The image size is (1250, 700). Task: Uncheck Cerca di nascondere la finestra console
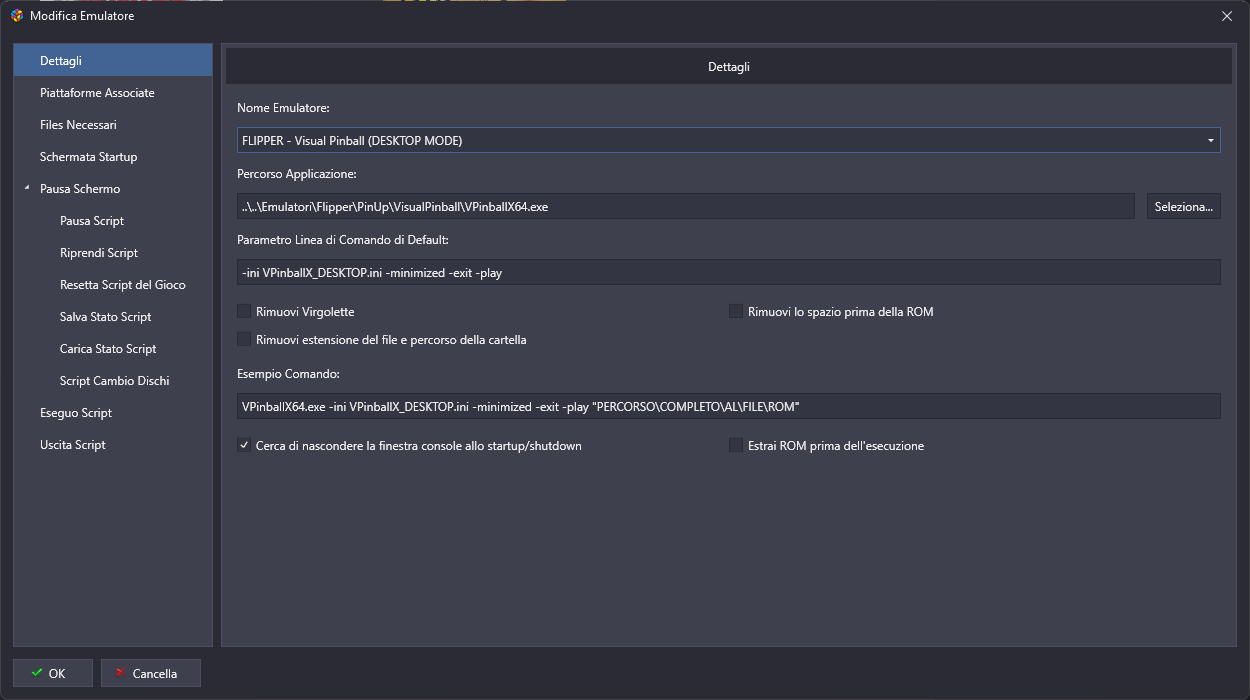(244, 446)
